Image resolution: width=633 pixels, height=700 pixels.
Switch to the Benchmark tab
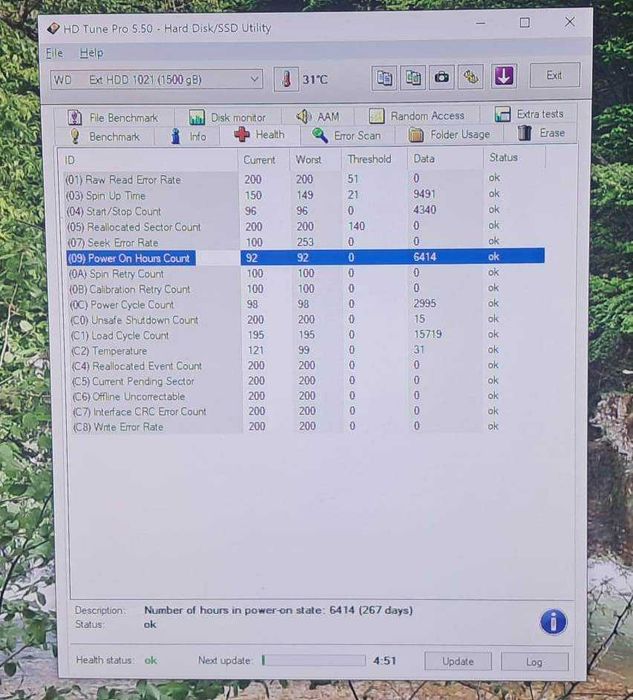point(105,137)
